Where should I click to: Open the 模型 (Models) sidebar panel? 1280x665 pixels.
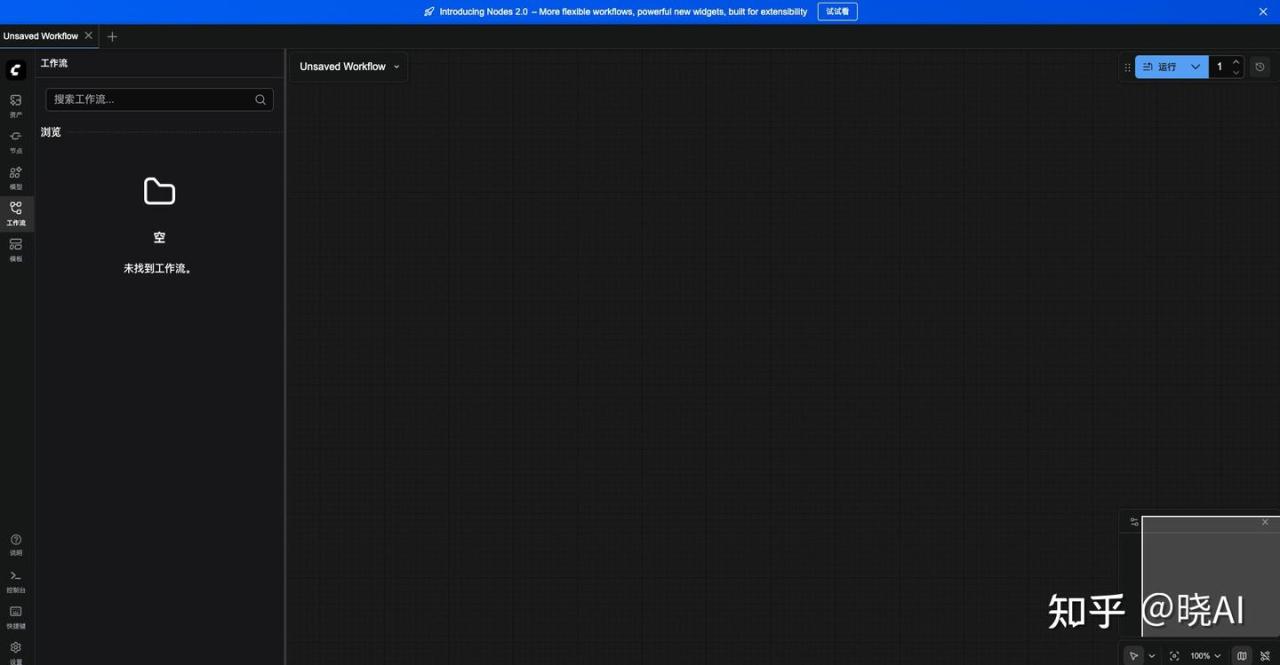coord(16,176)
